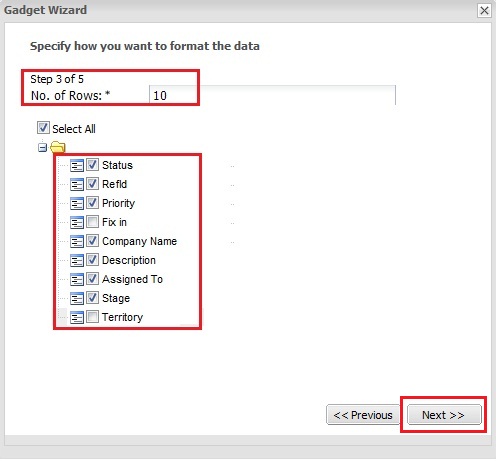496x461 pixels.
Task: Uncheck the Select All checkbox
Action: pos(43,128)
